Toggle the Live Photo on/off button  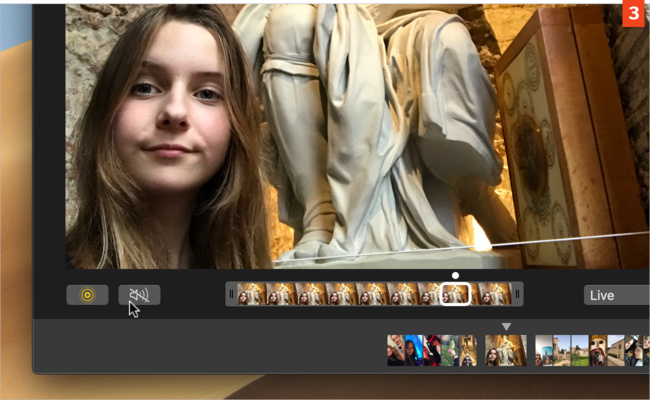point(87,295)
